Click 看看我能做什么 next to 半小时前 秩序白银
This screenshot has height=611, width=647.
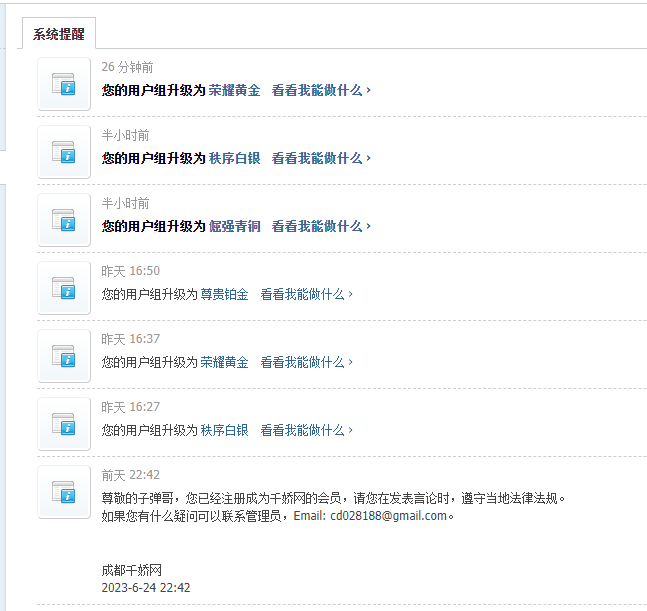(321, 158)
